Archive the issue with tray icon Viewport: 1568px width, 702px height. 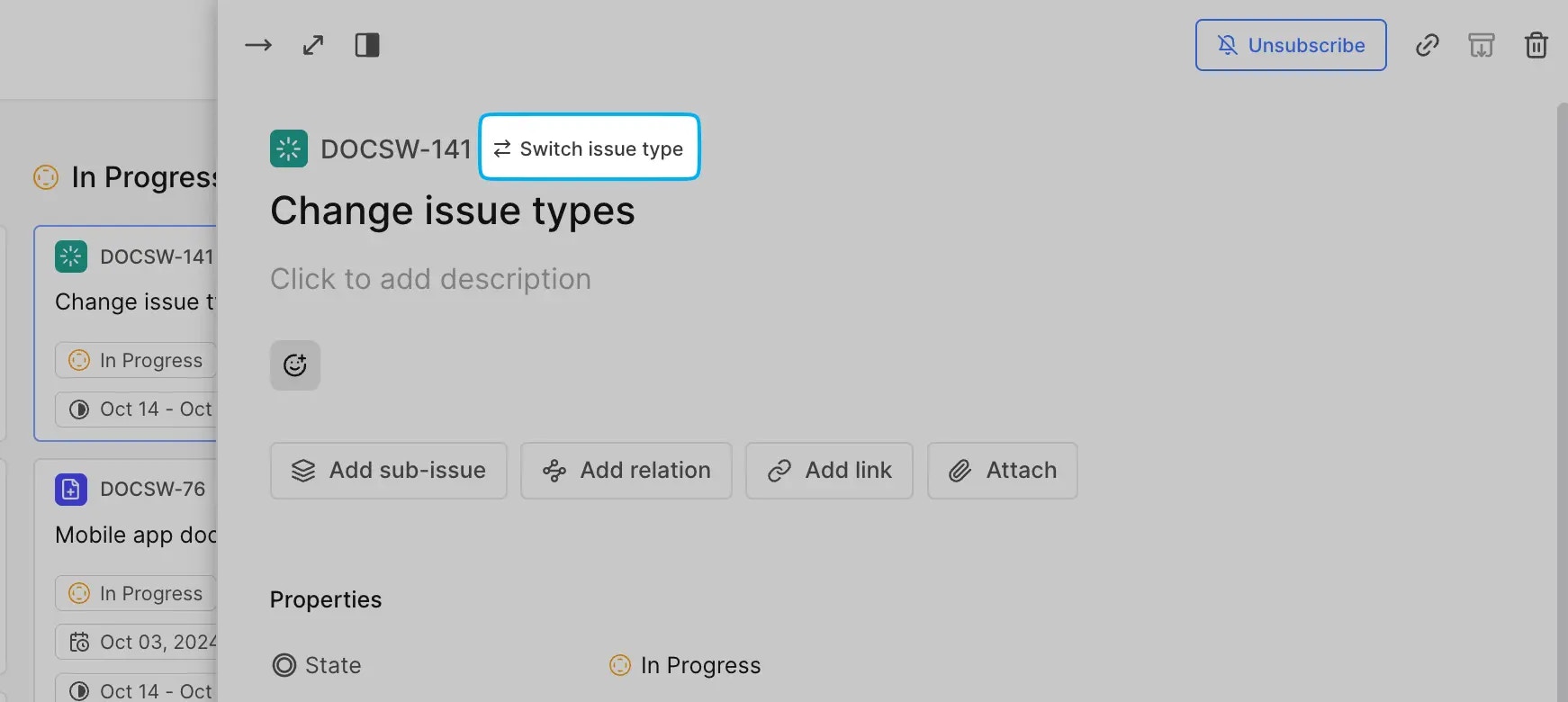pos(1481,44)
